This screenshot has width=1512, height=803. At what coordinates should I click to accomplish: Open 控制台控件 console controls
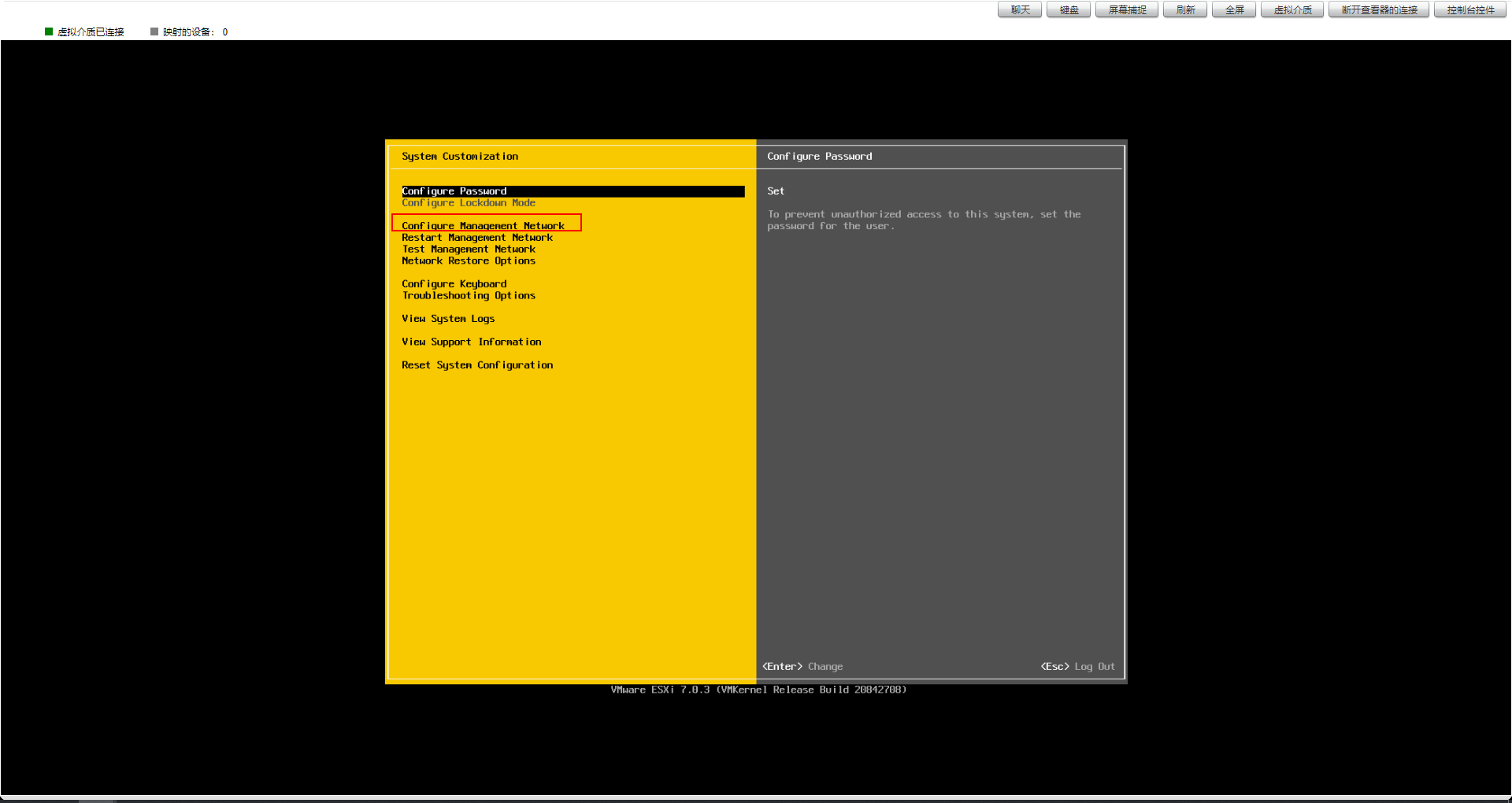click(1469, 9)
